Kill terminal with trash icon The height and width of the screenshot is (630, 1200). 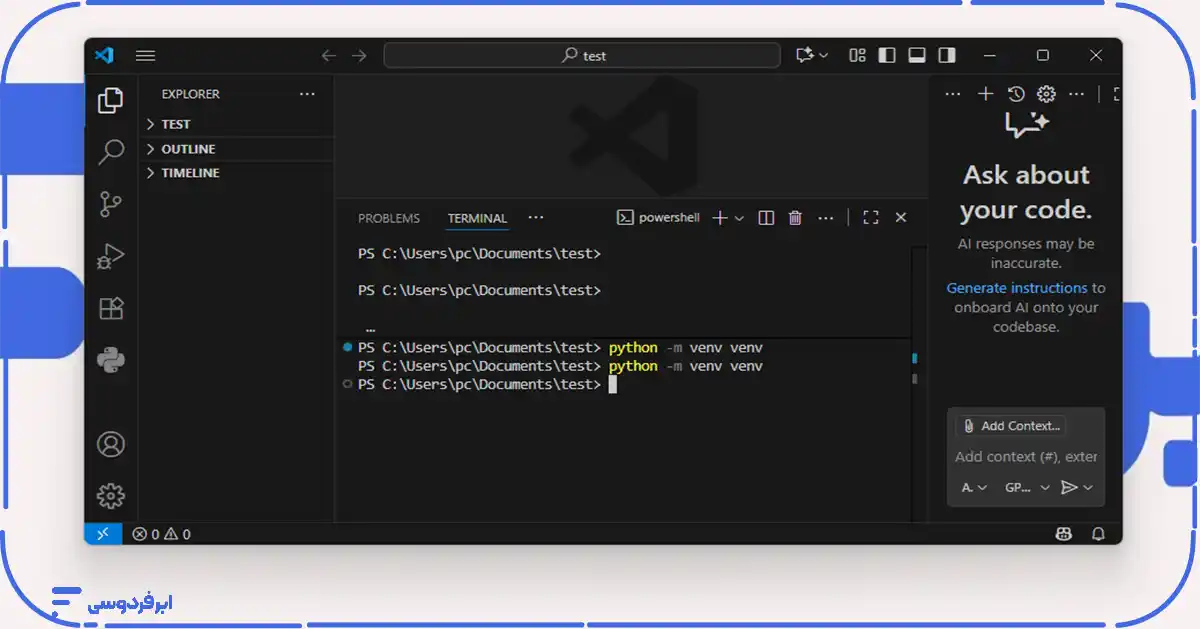pos(795,218)
